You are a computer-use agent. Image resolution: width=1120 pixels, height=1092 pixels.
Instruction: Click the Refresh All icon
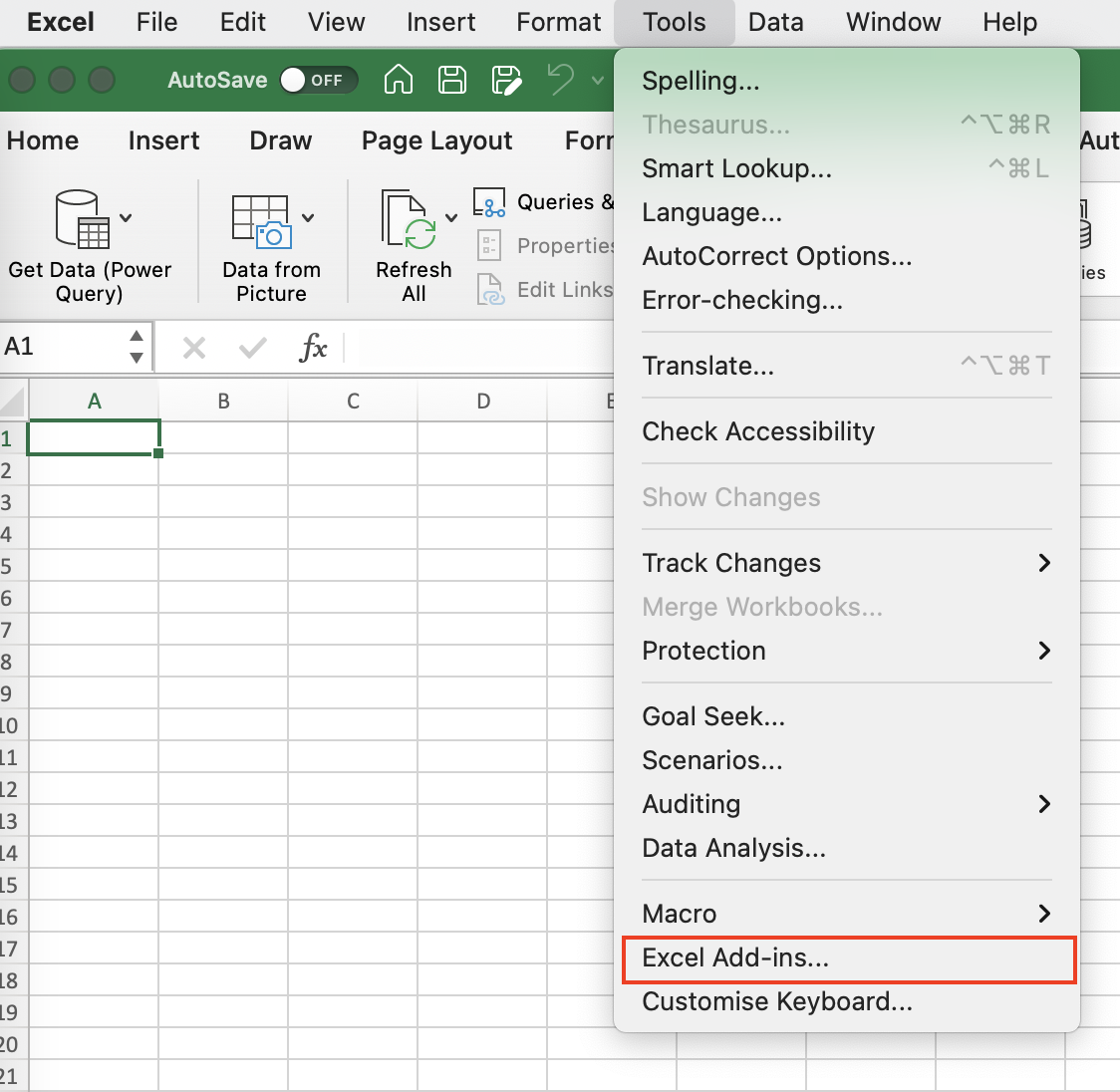pos(409,219)
